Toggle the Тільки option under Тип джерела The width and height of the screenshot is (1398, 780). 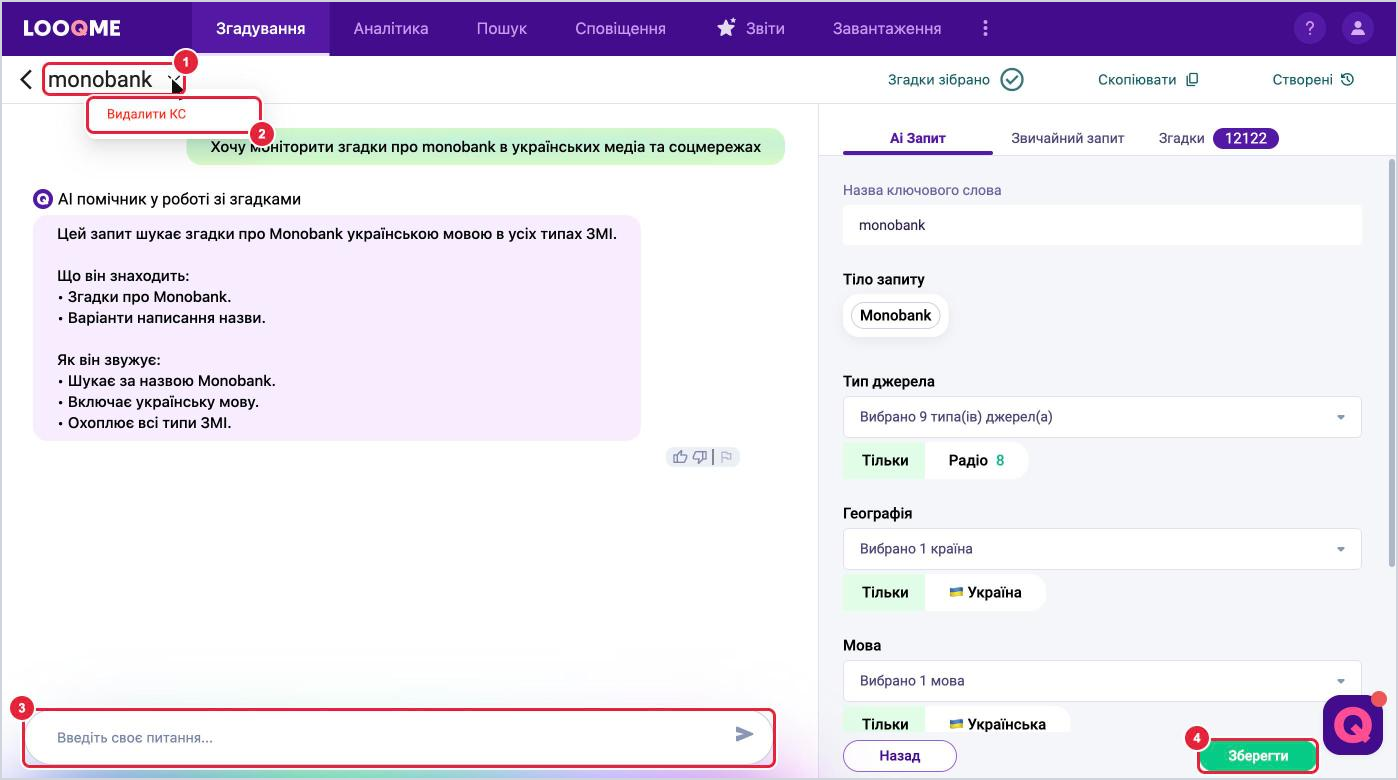pyautogui.click(x=885, y=461)
